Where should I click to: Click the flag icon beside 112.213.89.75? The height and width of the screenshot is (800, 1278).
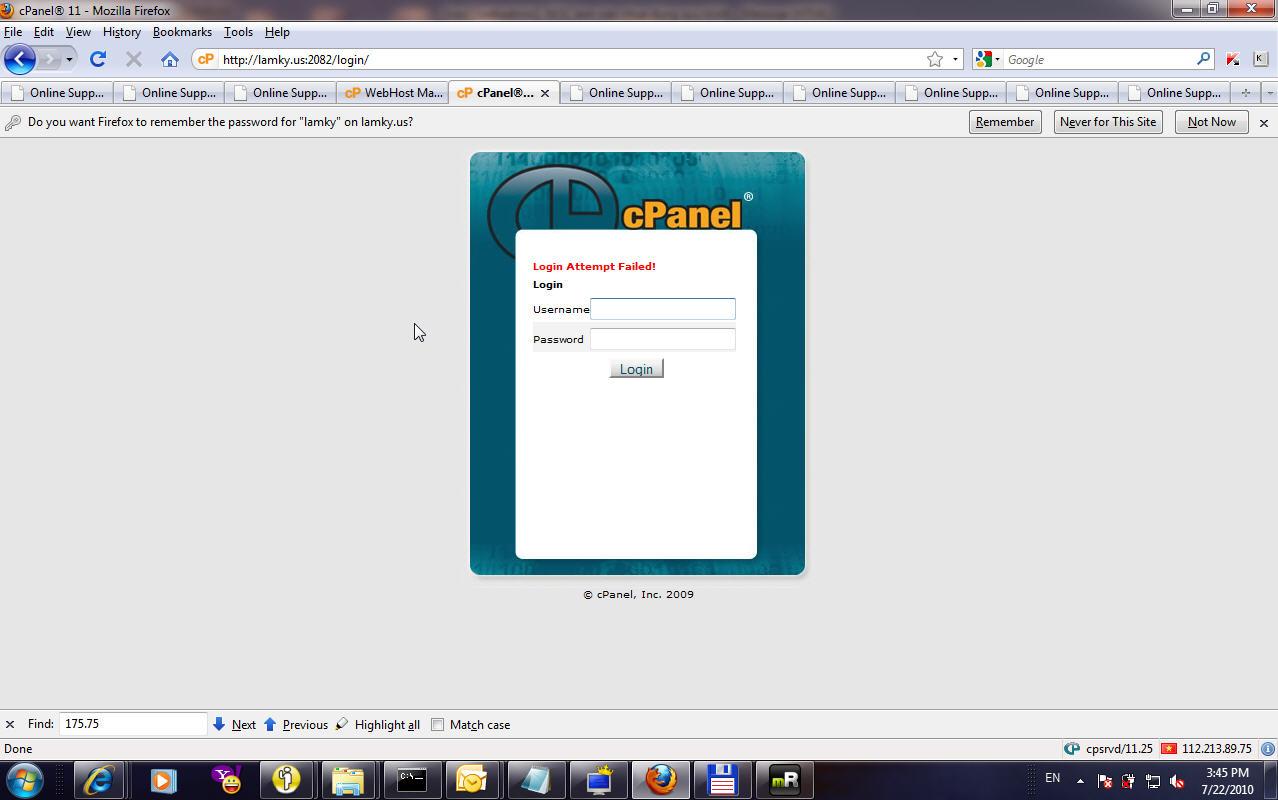point(1169,748)
